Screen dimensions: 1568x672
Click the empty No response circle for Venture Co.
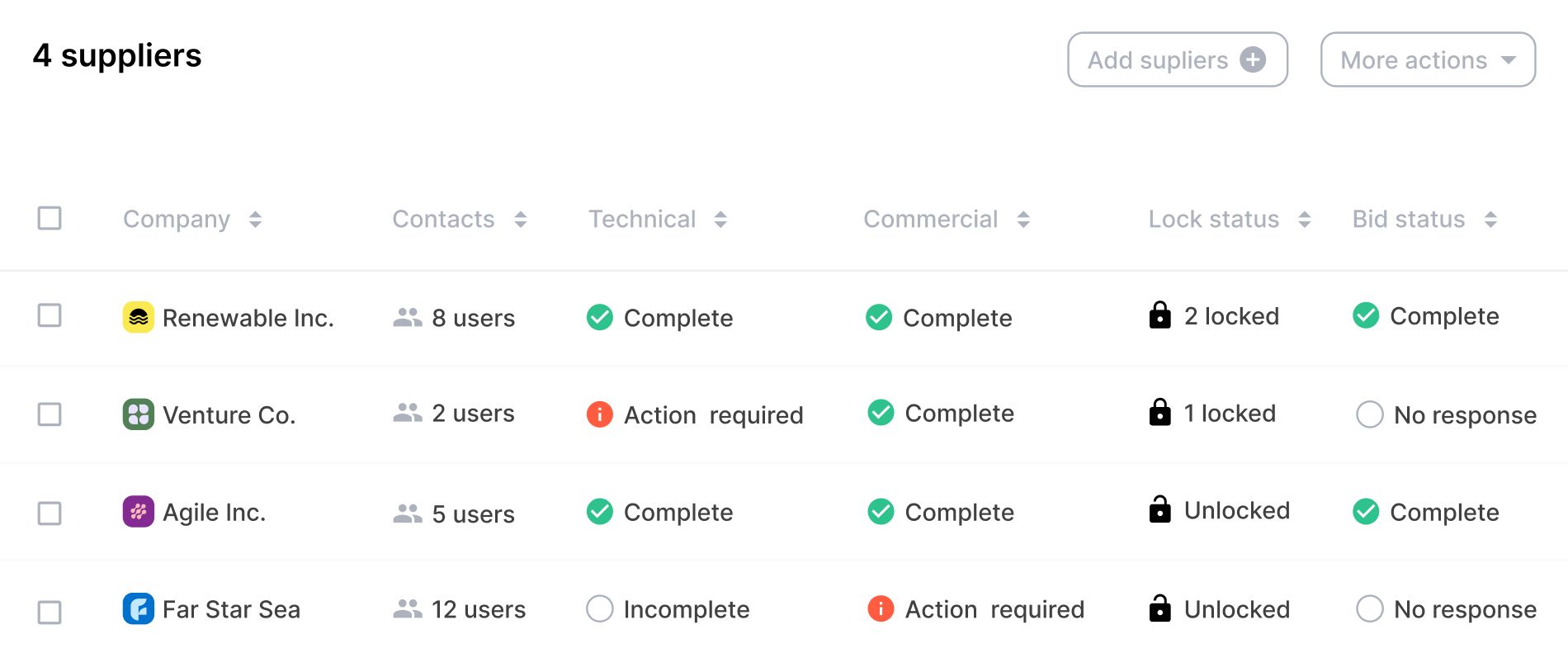(1370, 414)
